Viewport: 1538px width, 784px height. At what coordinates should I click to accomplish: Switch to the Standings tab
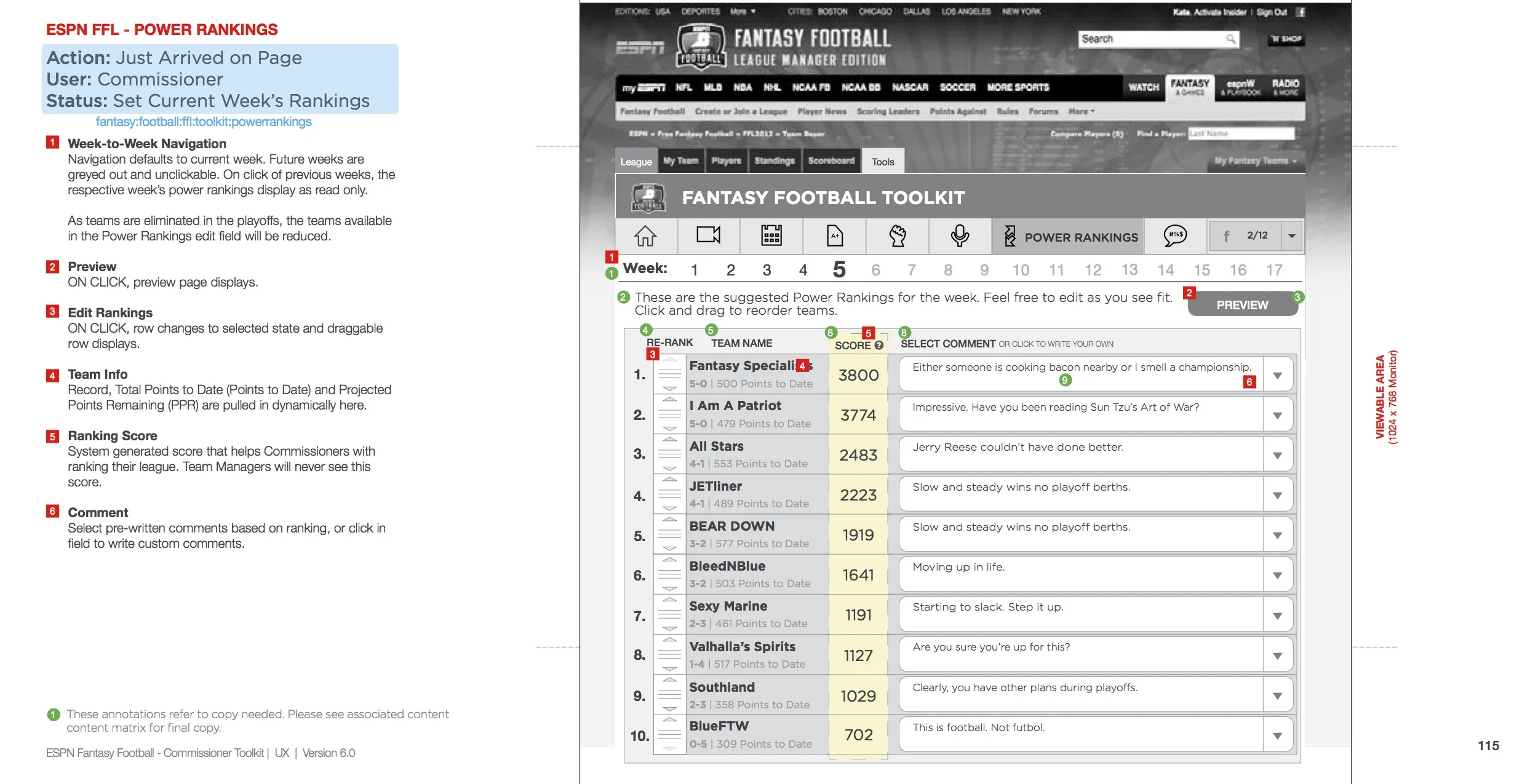775,161
